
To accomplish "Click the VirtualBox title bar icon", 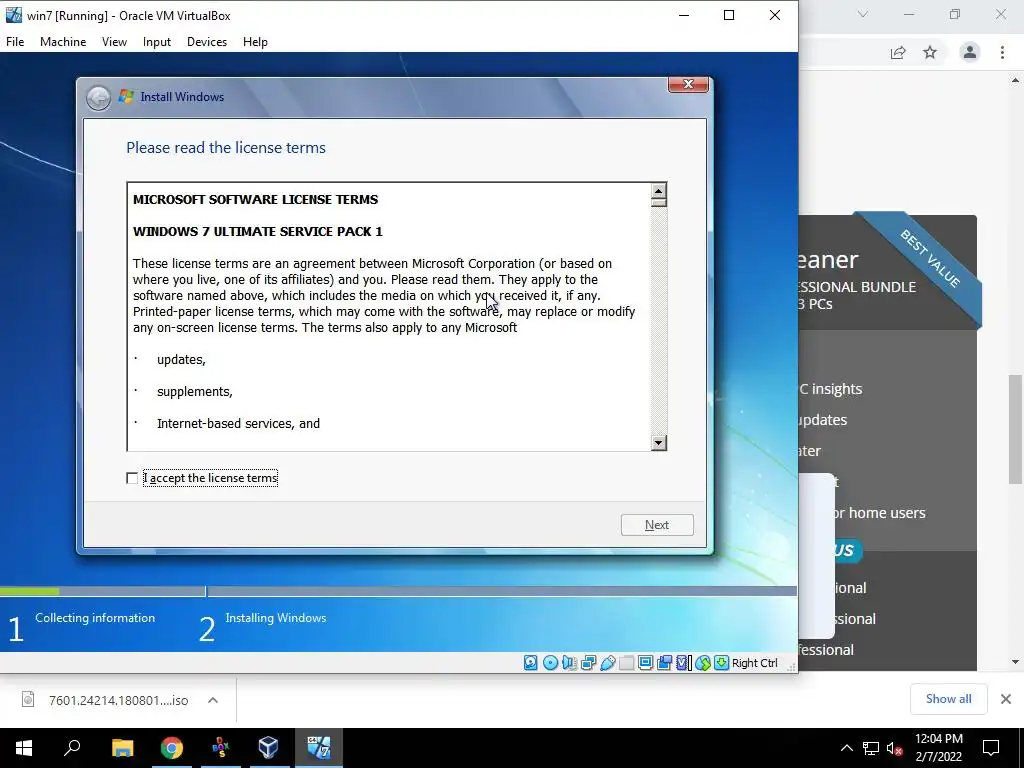I will pyautogui.click(x=13, y=15).
